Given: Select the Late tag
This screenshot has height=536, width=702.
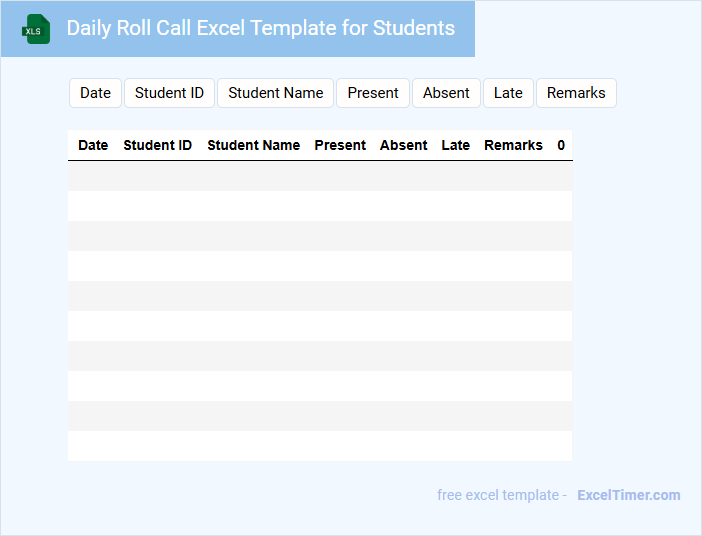Looking at the screenshot, I should point(508,93).
